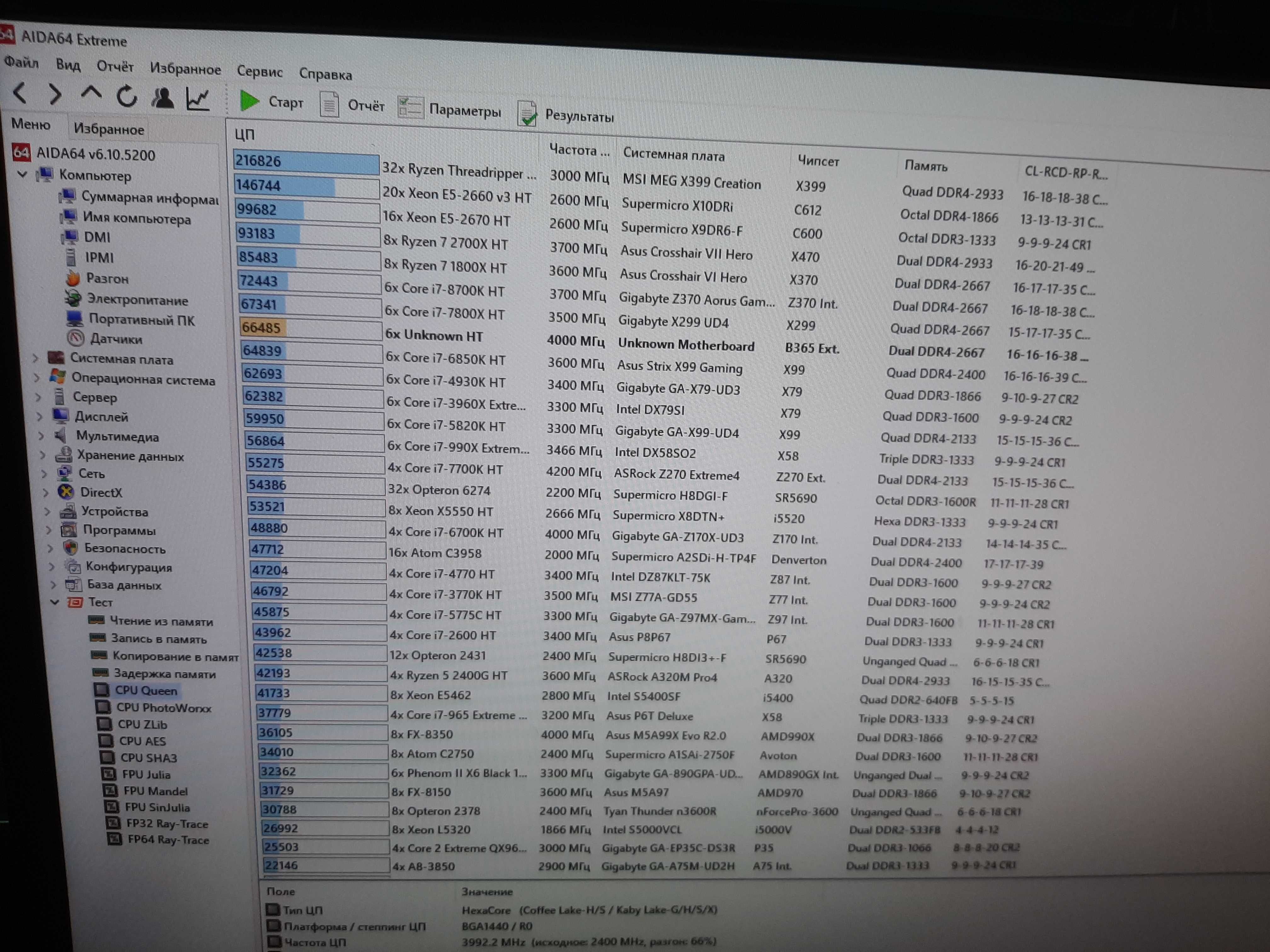Screen dimensions: 1270x952
Task: Expand the Операционная система tree node
Action: tap(37, 377)
